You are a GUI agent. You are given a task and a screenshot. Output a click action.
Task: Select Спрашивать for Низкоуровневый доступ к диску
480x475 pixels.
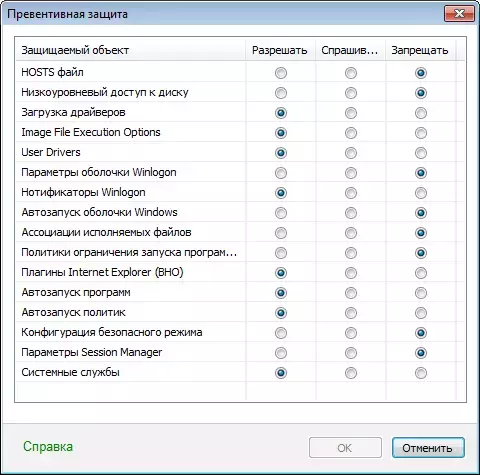351,93
